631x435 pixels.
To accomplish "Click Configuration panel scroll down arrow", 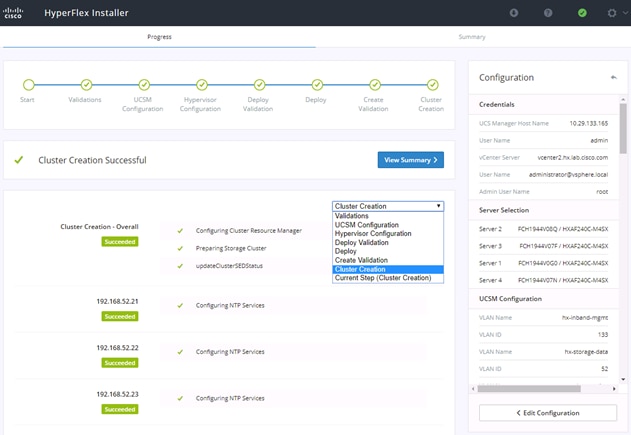I will [x=623, y=379].
